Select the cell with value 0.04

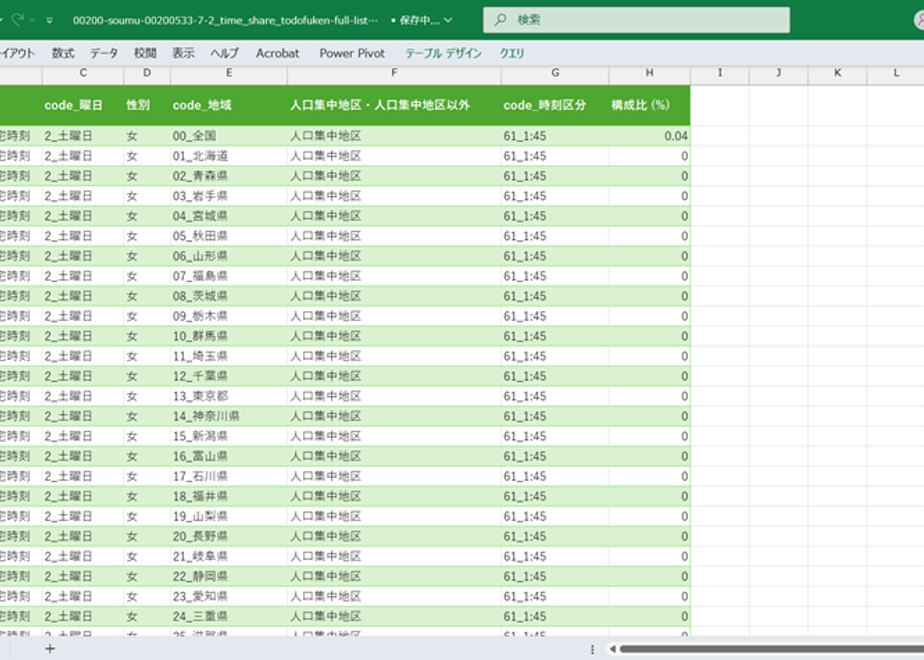coord(649,136)
